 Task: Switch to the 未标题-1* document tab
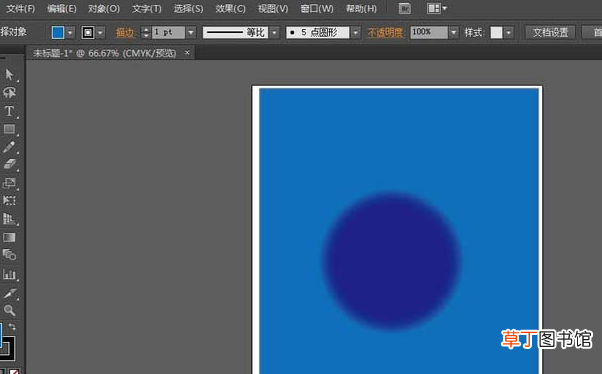click(104, 53)
